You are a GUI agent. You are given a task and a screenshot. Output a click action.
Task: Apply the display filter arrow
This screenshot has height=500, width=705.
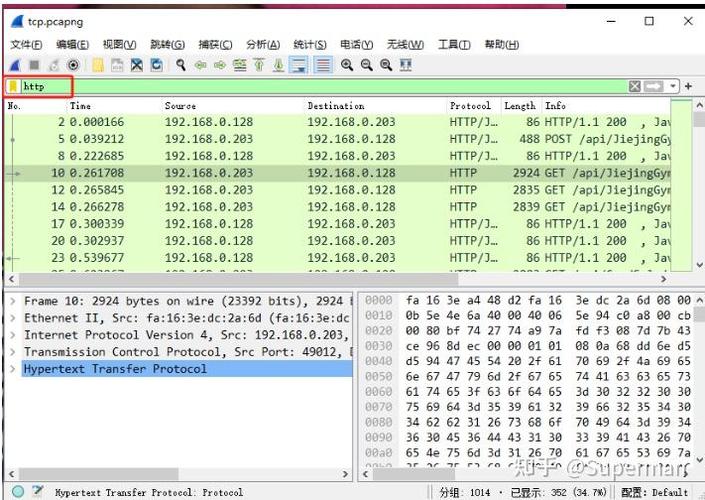pyautogui.click(x=653, y=86)
